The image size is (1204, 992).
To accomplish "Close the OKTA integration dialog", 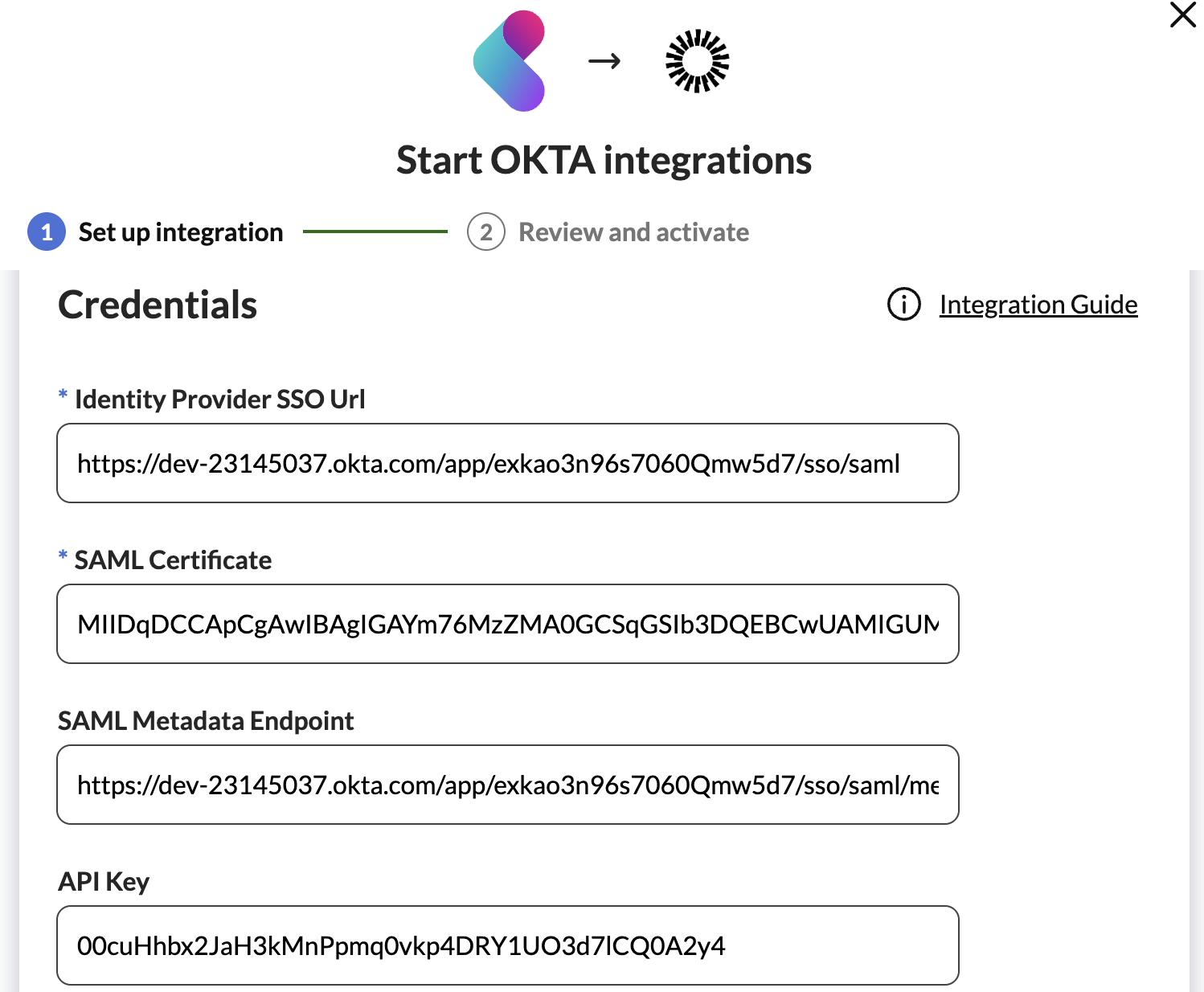I will click(1182, 14).
